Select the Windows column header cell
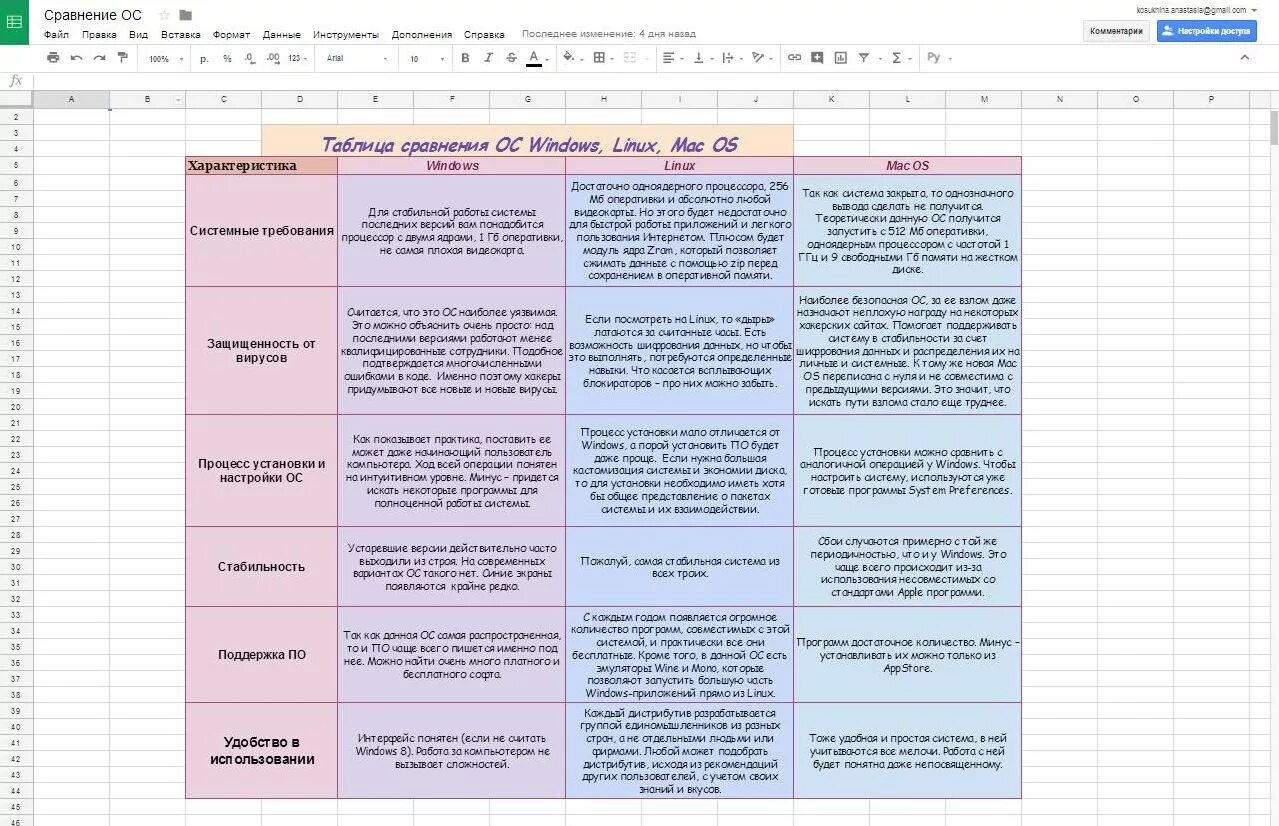1279x826 pixels. [451, 165]
